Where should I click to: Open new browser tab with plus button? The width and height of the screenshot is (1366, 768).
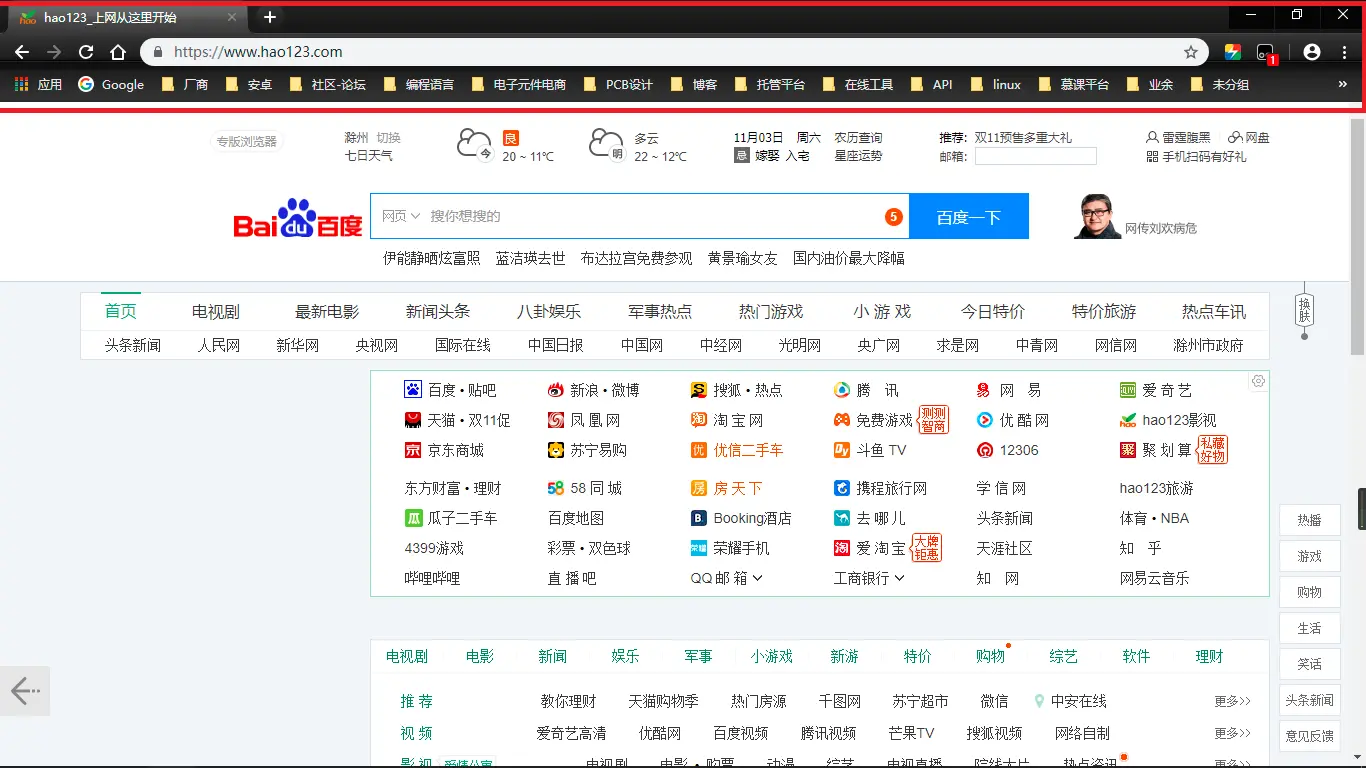pyautogui.click(x=270, y=17)
